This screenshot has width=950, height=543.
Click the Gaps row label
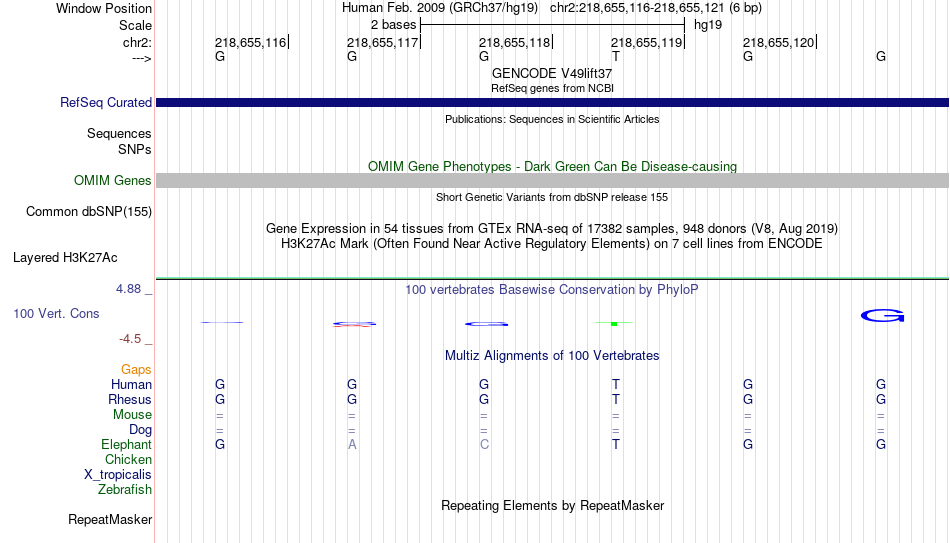coord(136,370)
